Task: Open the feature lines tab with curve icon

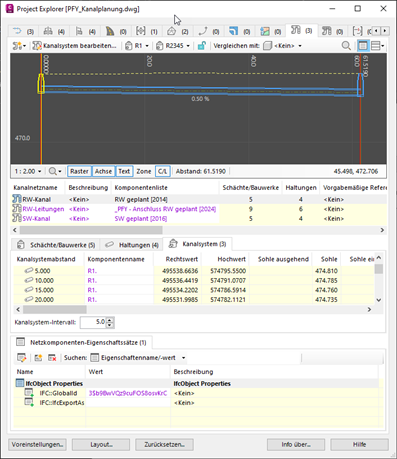Action: 208,32
